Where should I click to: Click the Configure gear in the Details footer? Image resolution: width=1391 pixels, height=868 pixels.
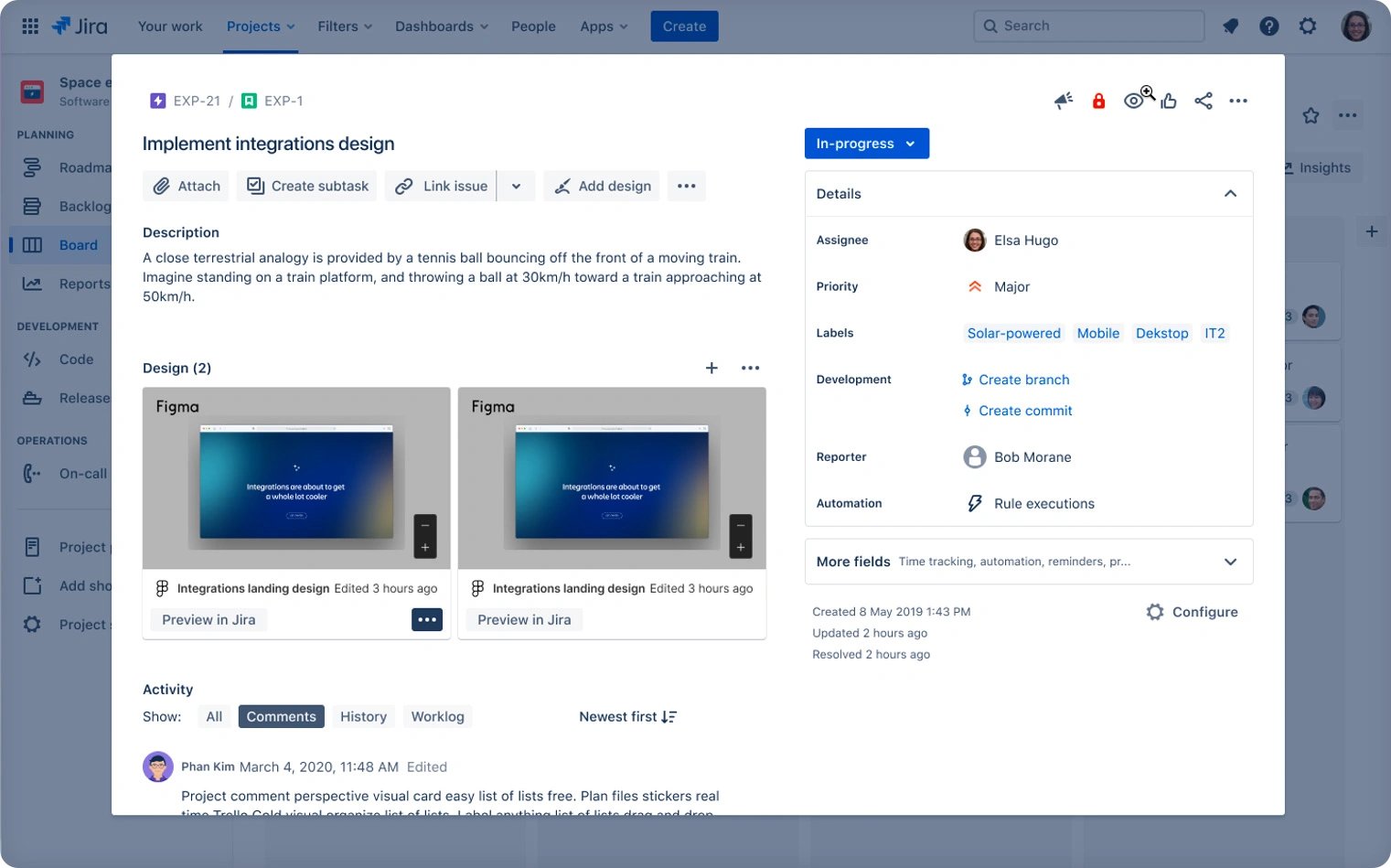click(1154, 611)
